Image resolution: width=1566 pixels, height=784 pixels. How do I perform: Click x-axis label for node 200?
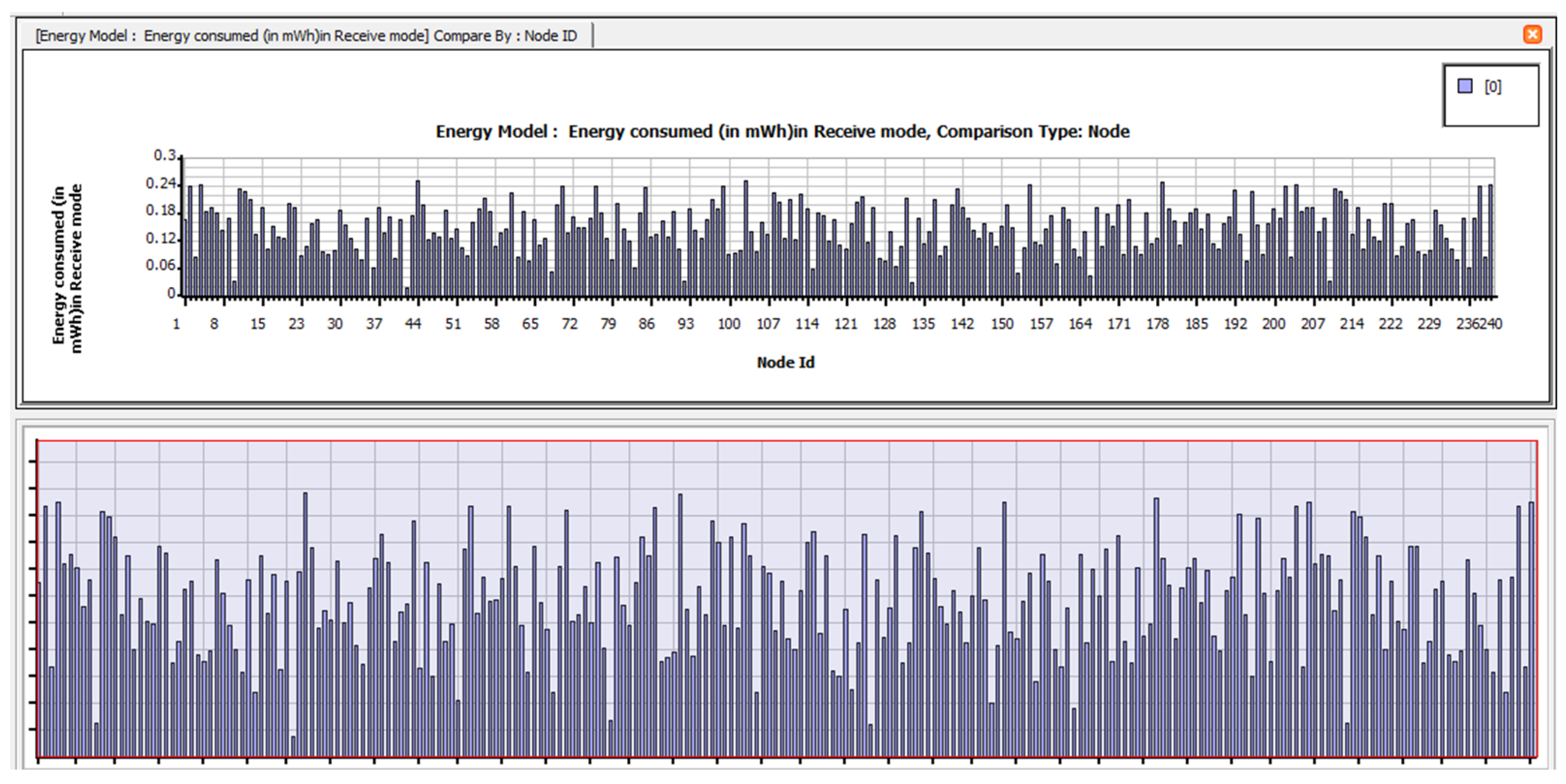(x=1273, y=324)
